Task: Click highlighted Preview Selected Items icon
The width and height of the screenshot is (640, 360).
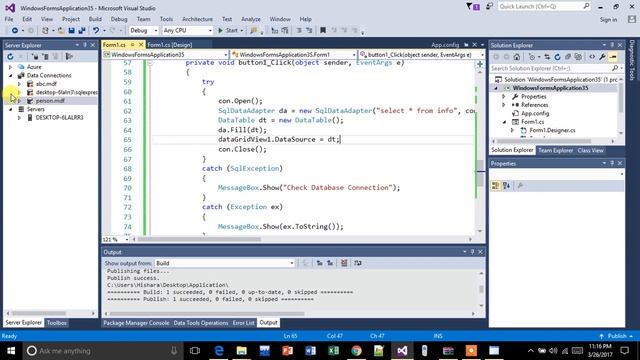Action: click(x=613, y=57)
